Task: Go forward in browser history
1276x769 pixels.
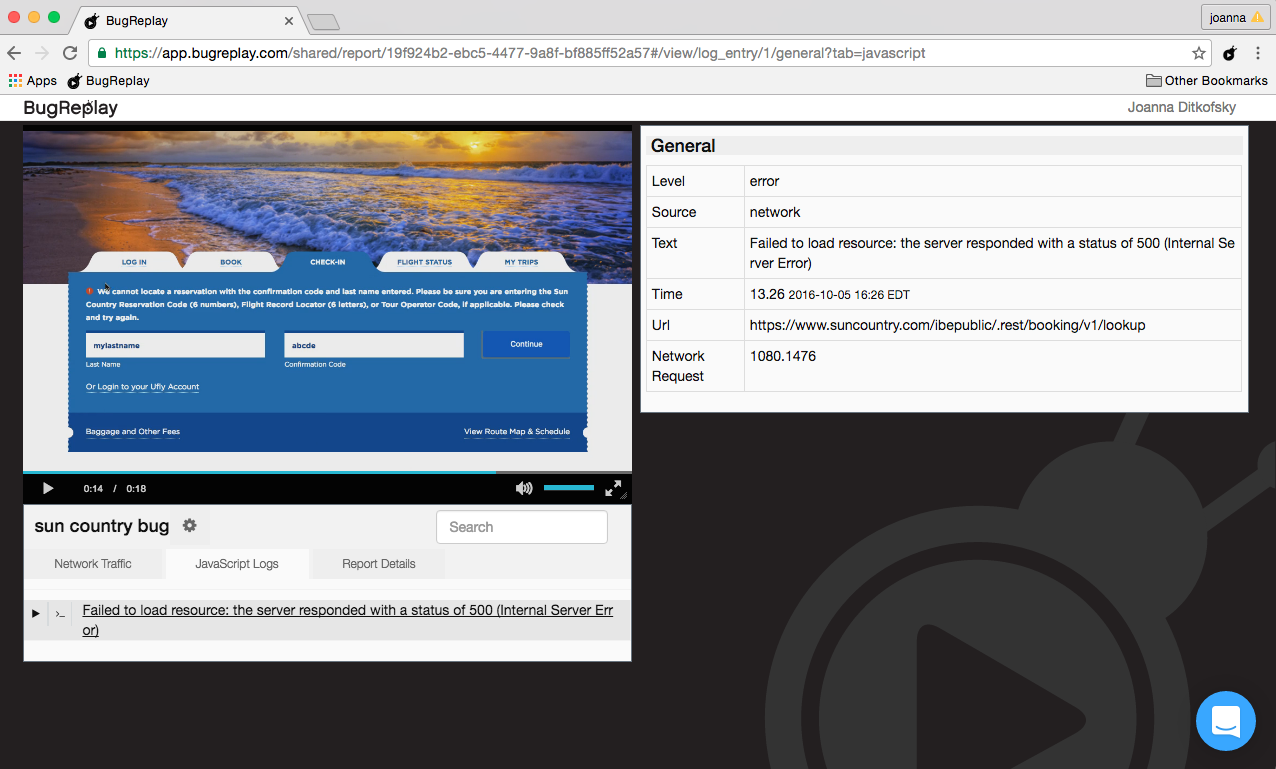Action: point(42,53)
